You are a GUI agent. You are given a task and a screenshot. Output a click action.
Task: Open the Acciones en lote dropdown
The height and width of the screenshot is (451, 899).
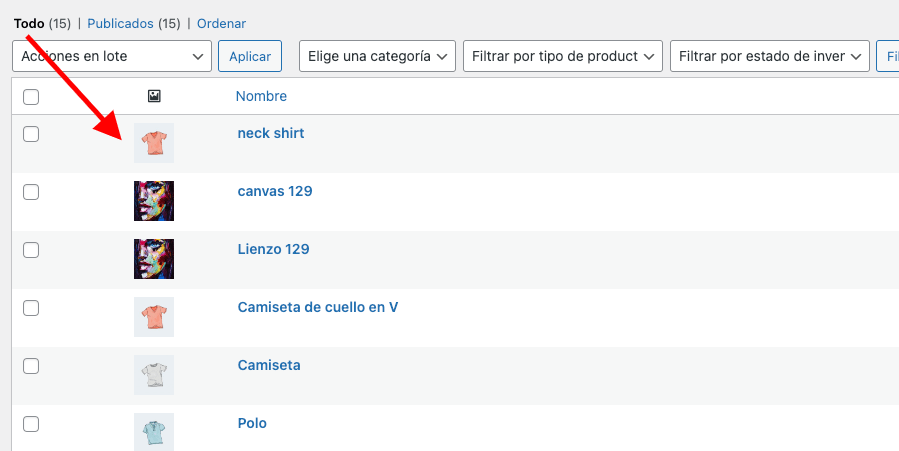[x=112, y=56]
